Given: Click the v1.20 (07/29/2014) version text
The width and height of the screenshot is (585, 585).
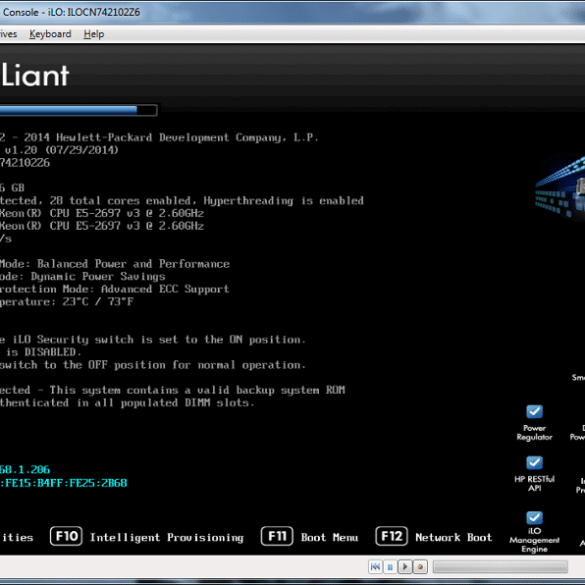Looking at the screenshot, I should point(62,150).
